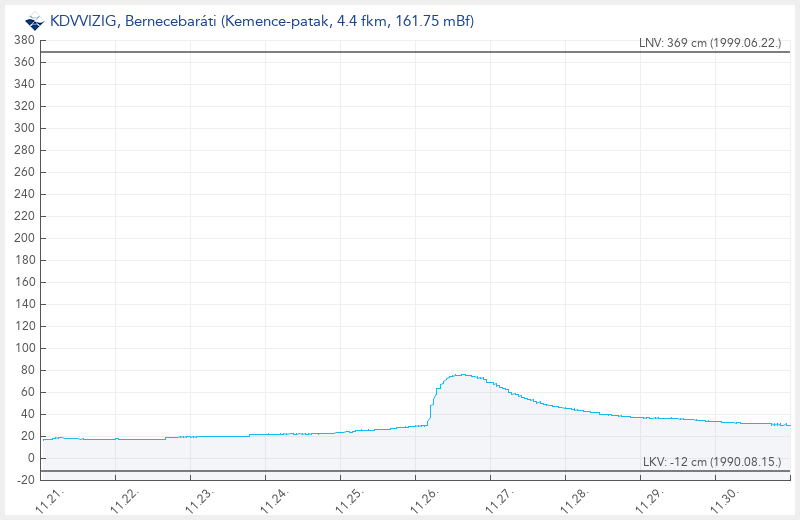Pick the 11.30. date label on x-axis

725,501
